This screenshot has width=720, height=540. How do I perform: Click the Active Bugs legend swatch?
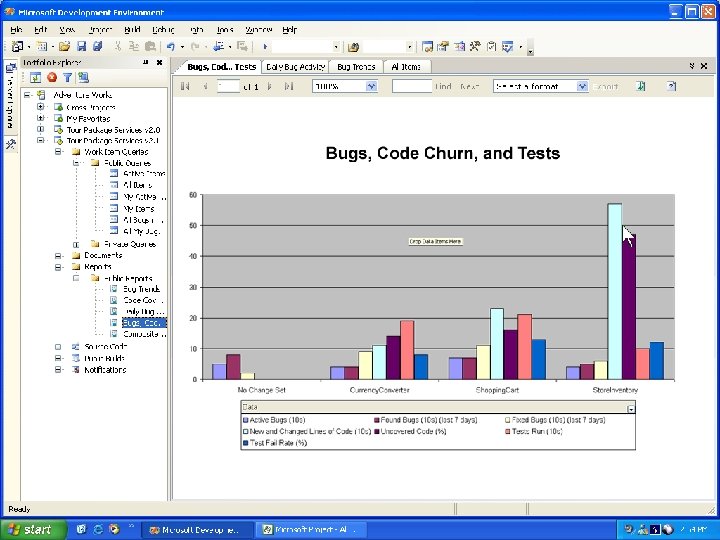[246, 420]
